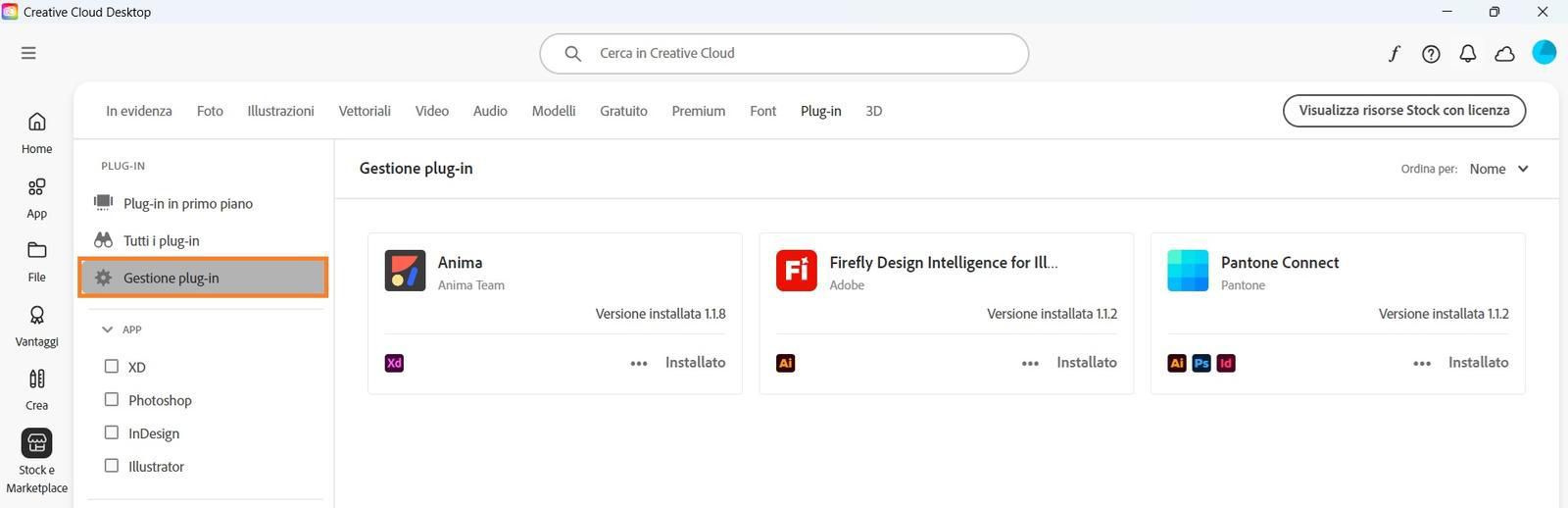The image size is (1568, 508).
Task: Switch to Audio tab
Action: click(x=490, y=111)
